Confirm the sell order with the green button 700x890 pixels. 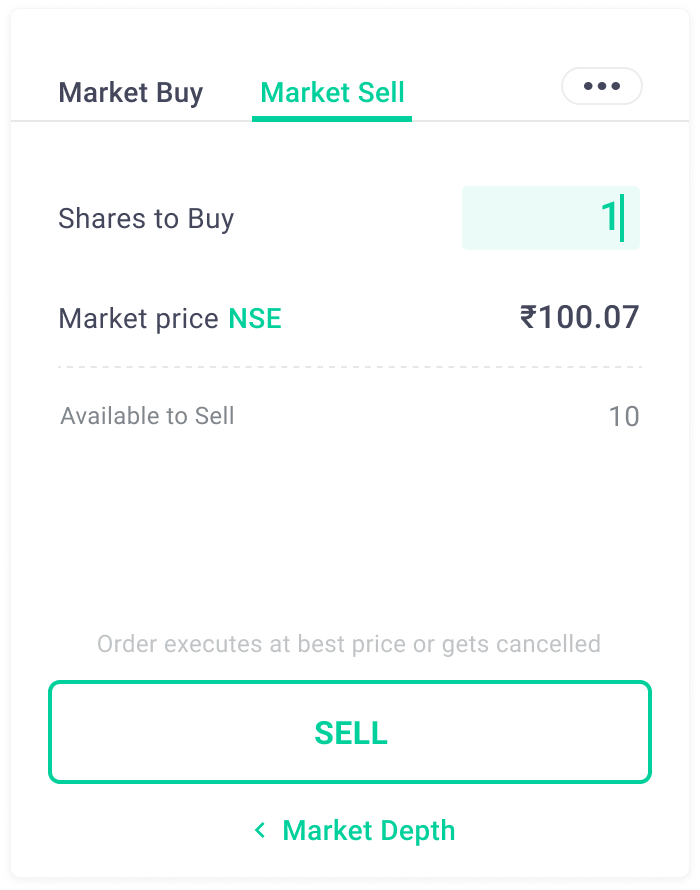(x=349, y=733)
